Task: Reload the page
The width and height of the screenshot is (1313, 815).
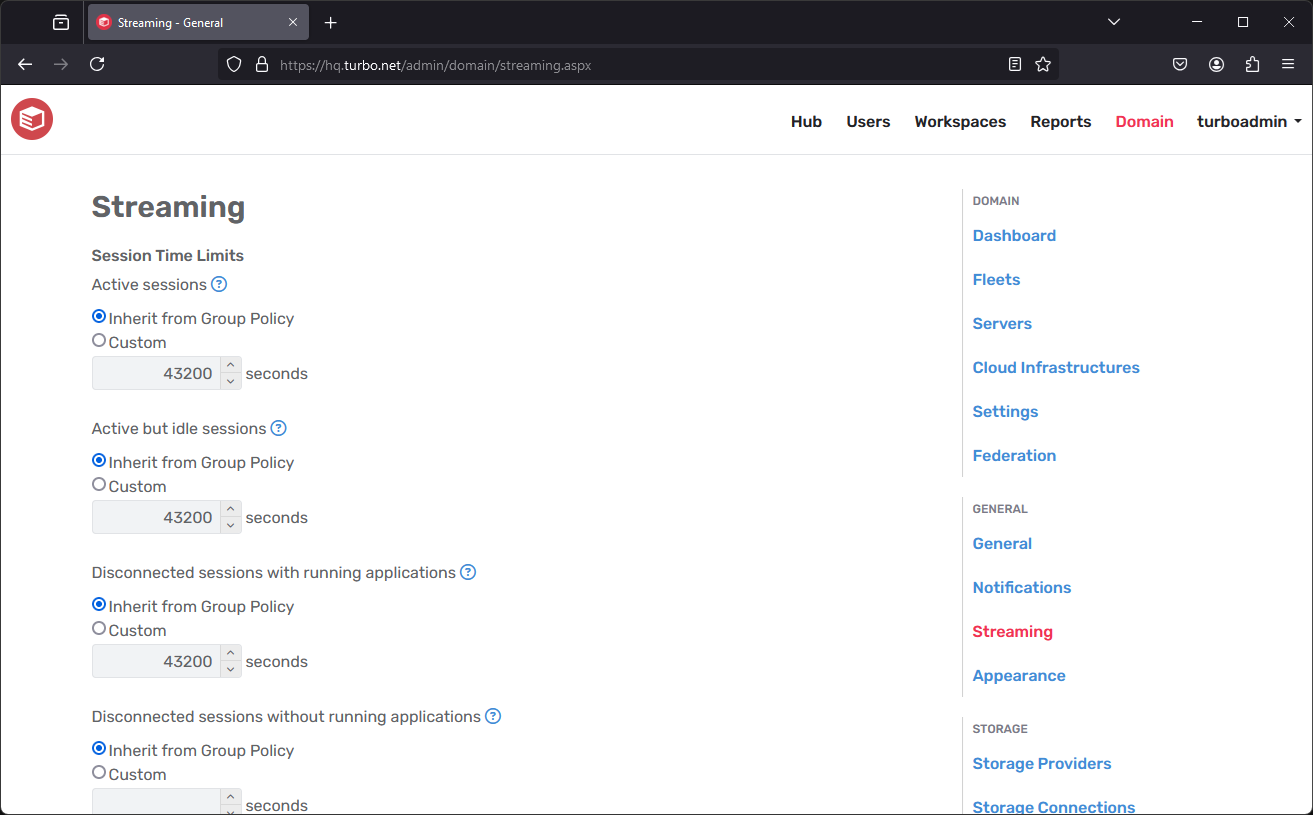Action: click(96, 63)
